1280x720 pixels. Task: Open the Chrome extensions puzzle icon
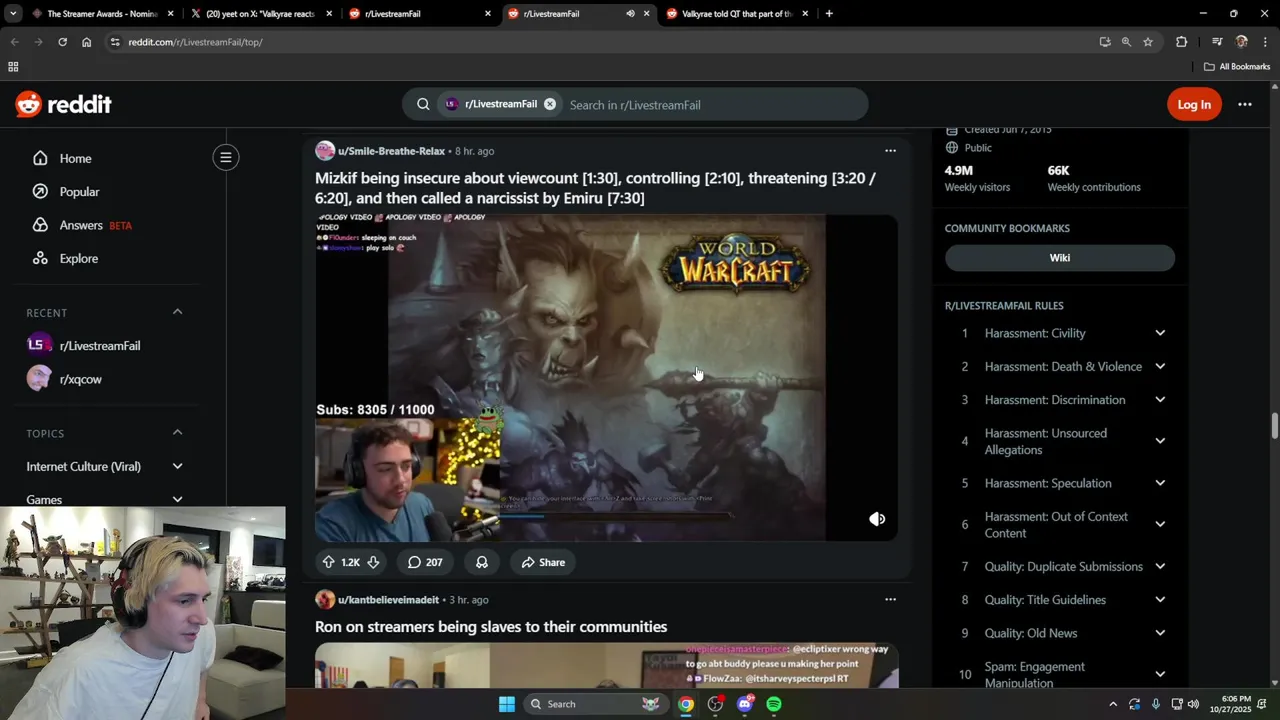[1182, 42]
